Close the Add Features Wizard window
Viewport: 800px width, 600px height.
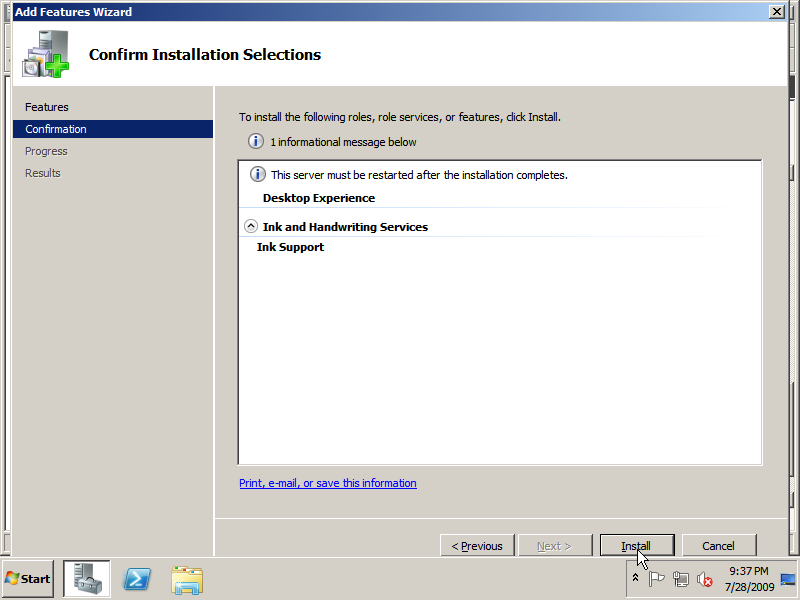click(777, 12)
